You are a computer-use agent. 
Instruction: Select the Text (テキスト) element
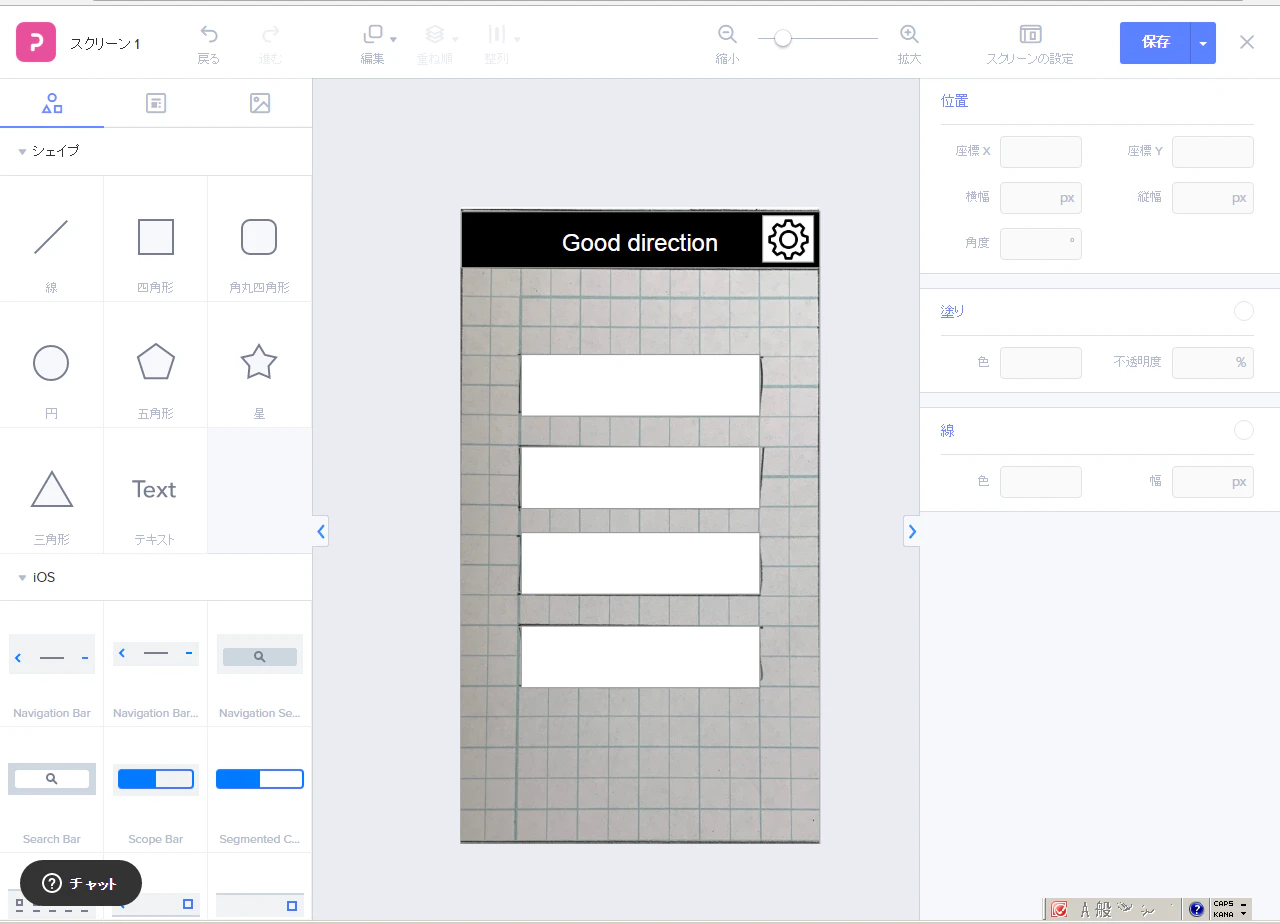tap(154, 489)
